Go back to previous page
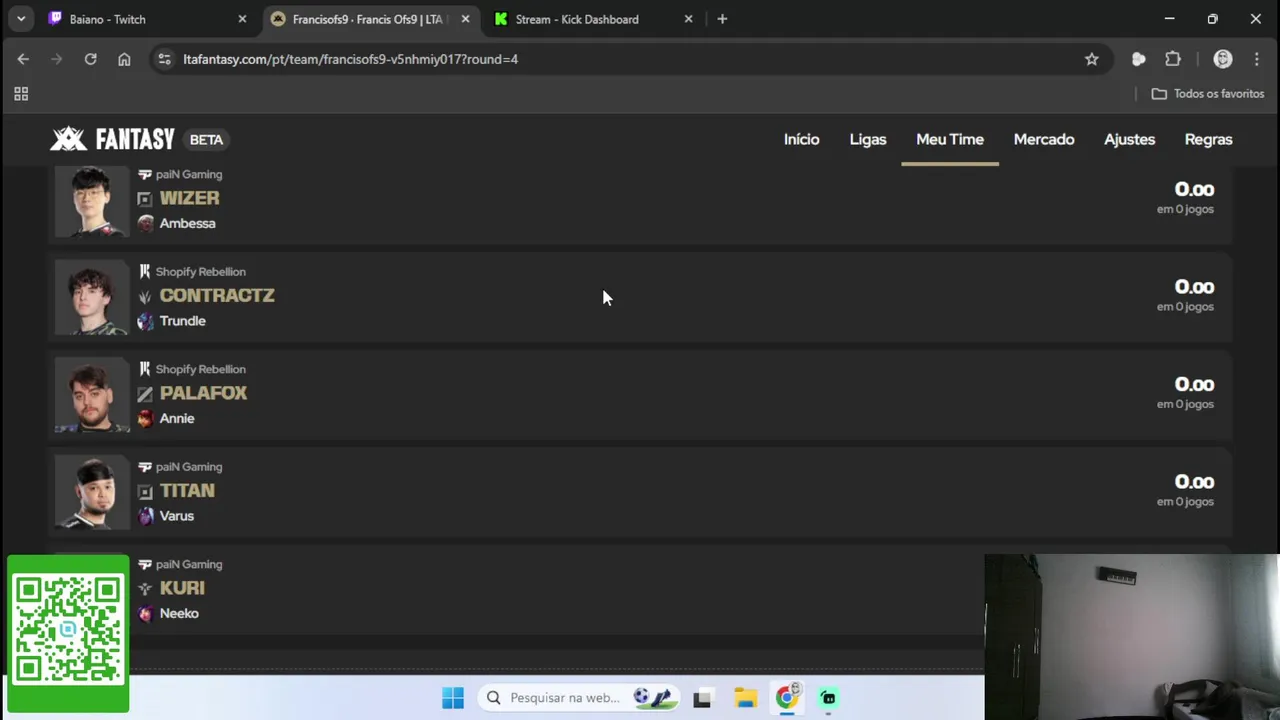Viewport: 1280px width, 720px height. point(23,59)
